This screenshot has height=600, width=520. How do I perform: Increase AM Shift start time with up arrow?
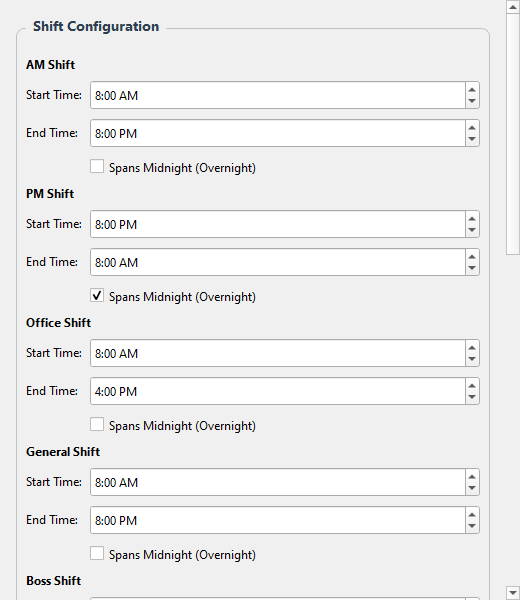tap(472, 90)
